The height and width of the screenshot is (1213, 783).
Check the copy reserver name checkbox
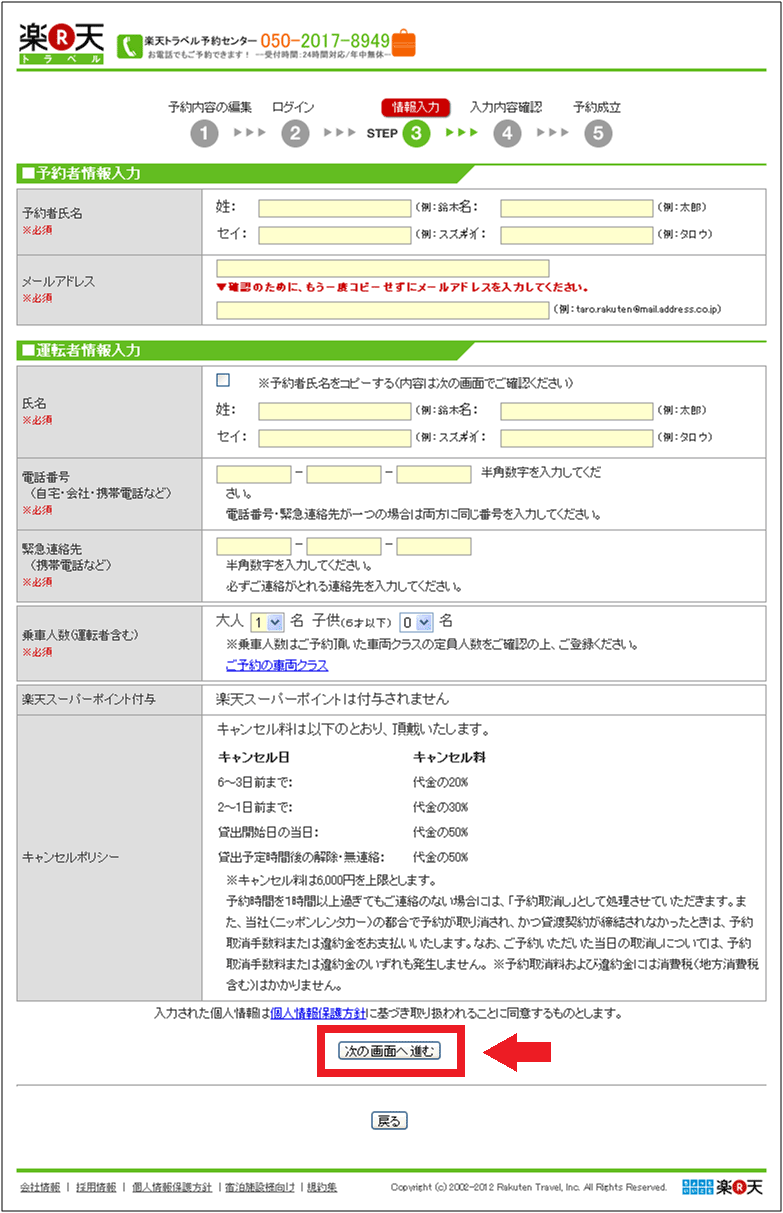223,380
